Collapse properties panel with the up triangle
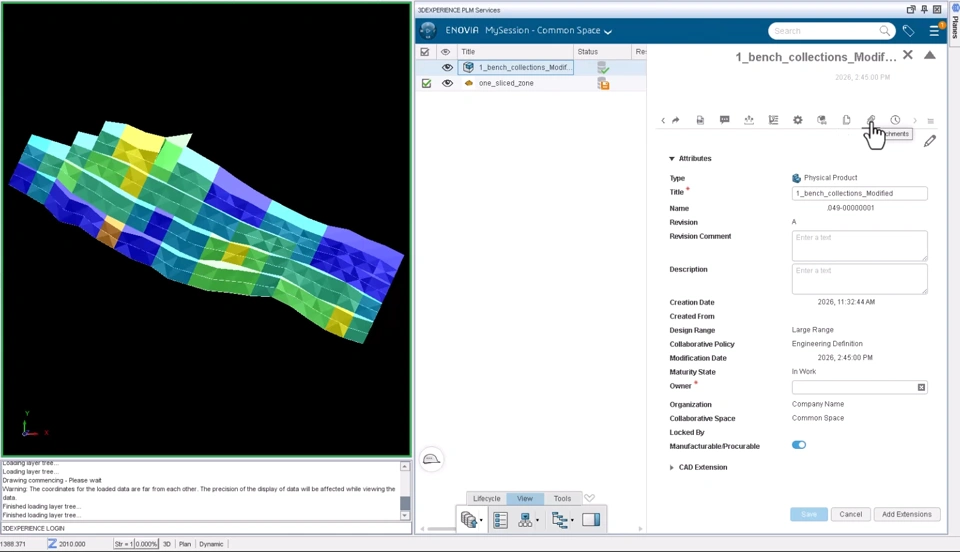This screenshot has height=552, width=960. [x=929, y=55]
